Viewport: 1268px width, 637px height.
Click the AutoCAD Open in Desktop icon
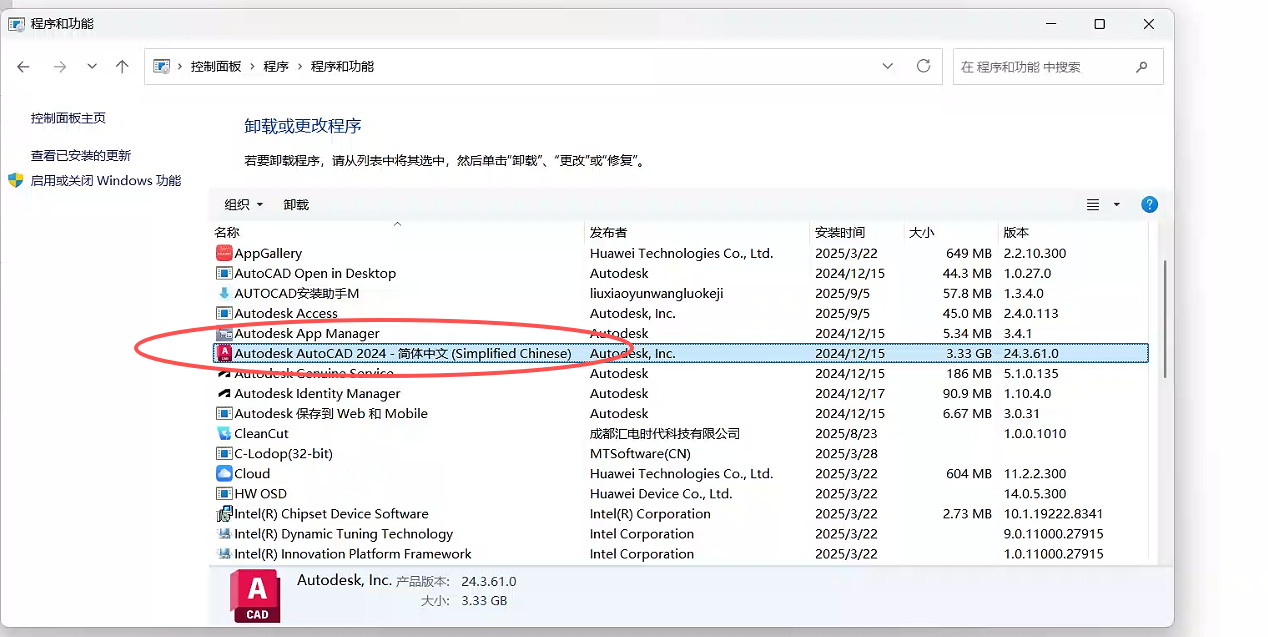[x=224, y=273]
